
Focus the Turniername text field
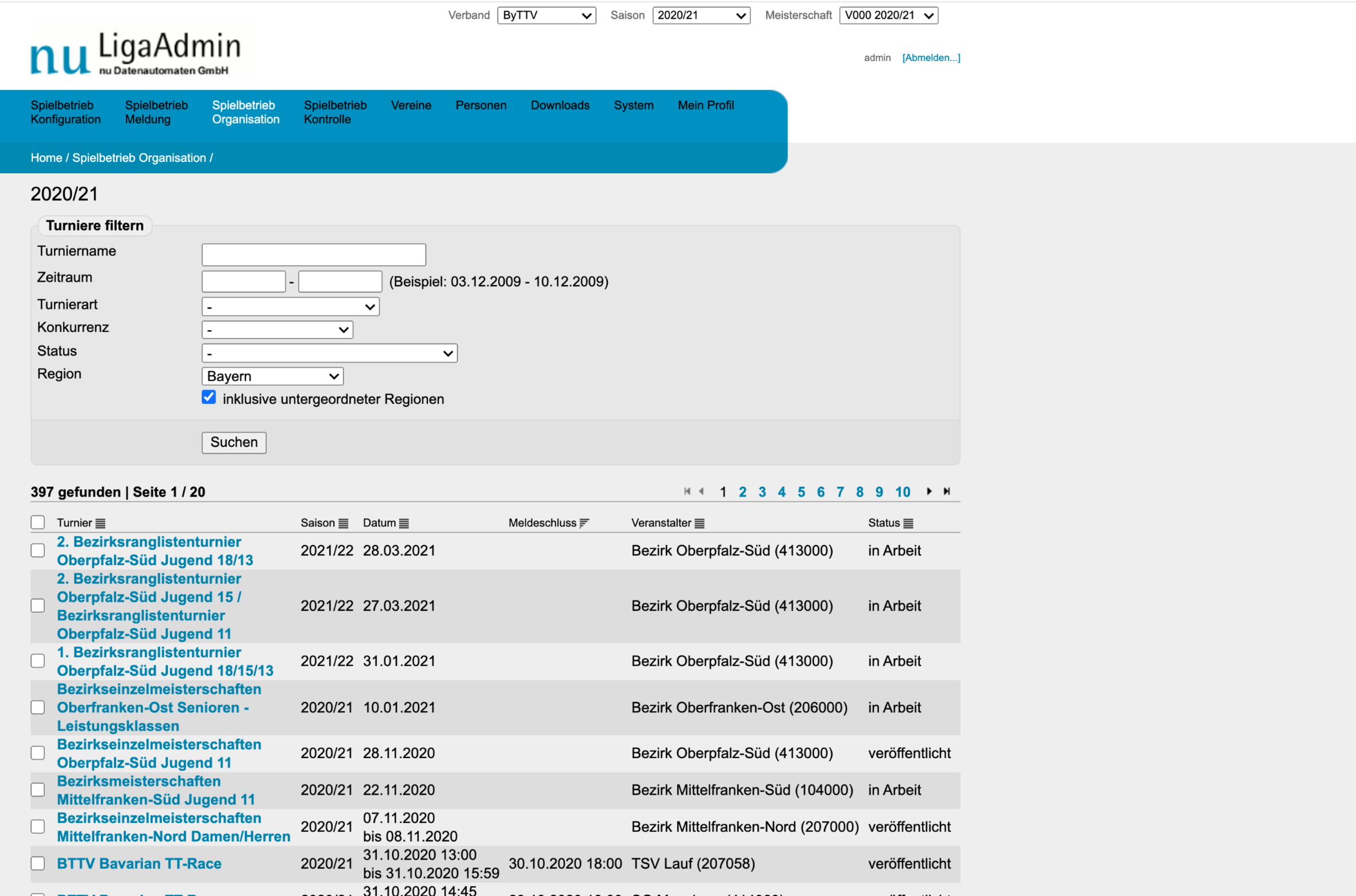point(314,255)
